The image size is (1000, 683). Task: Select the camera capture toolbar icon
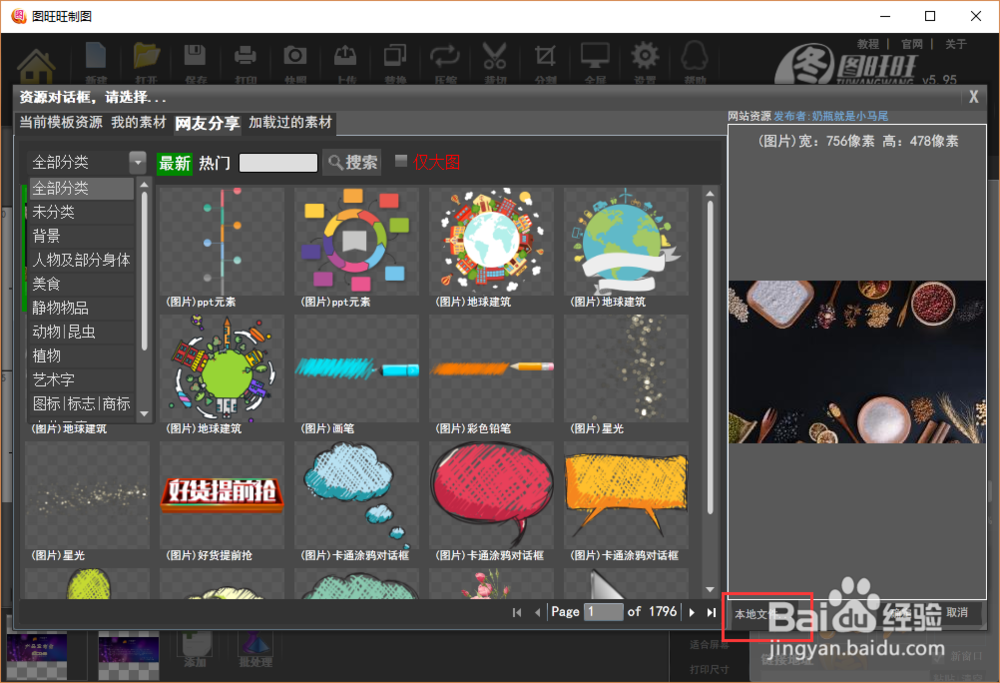(296, 55)
